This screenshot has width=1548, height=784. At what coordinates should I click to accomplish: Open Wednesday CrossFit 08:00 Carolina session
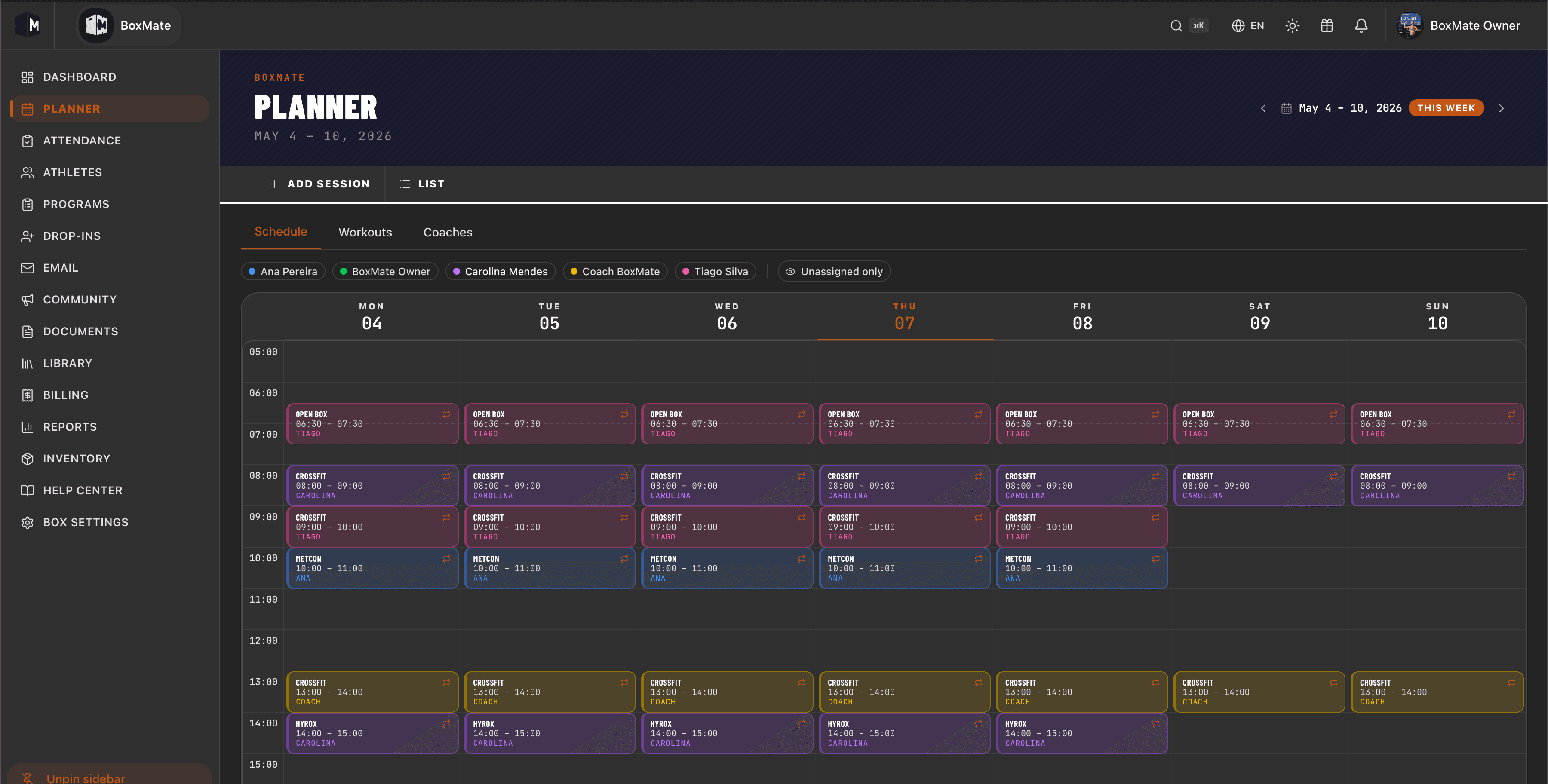click(727, 486)
